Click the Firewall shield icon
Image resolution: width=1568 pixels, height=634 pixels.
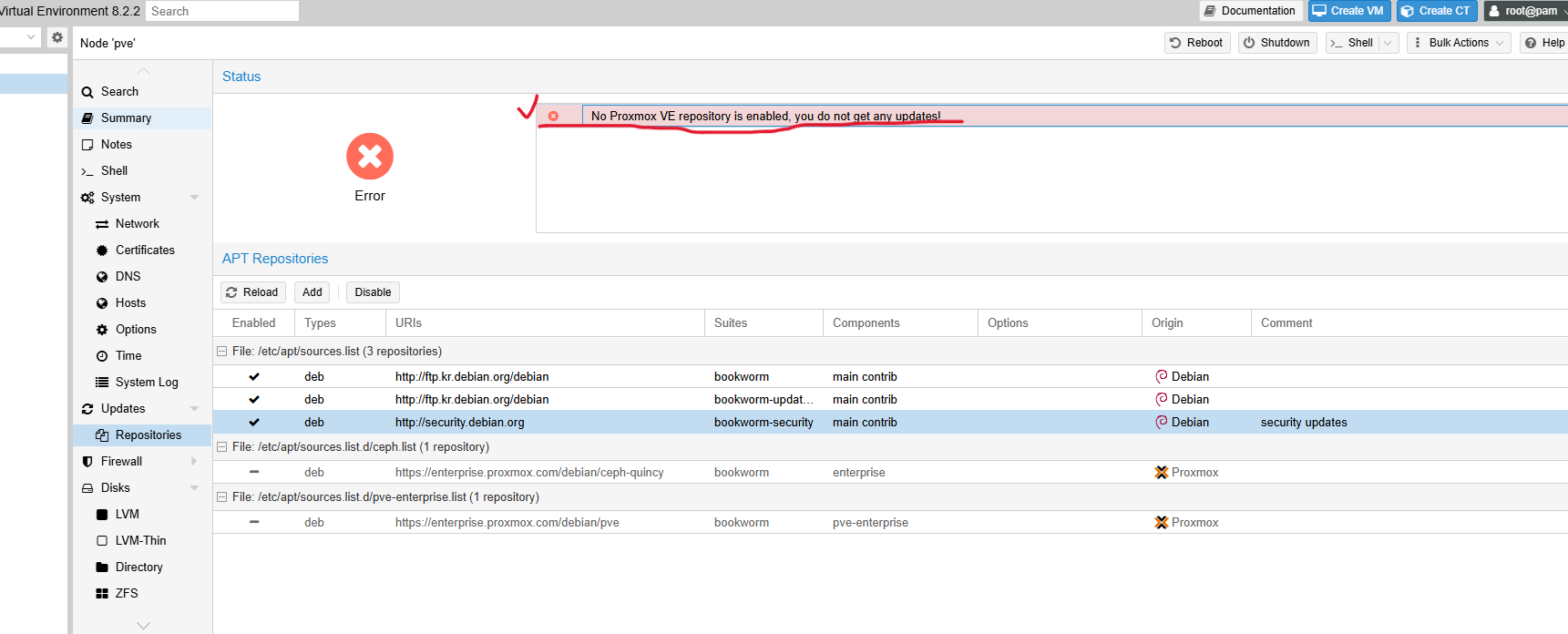(87, 462)
